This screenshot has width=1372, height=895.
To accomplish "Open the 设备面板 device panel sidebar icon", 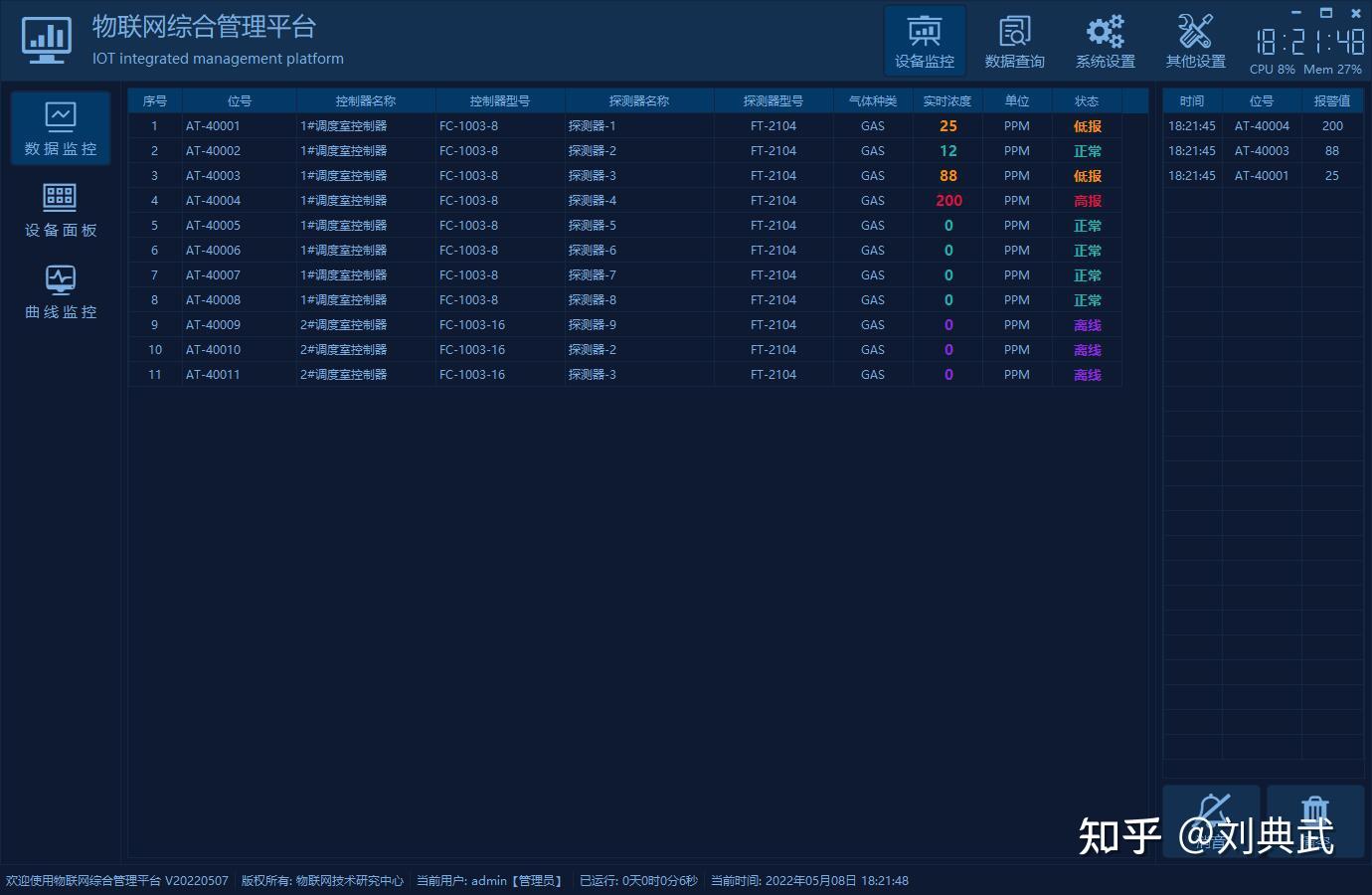I will 60,209.
